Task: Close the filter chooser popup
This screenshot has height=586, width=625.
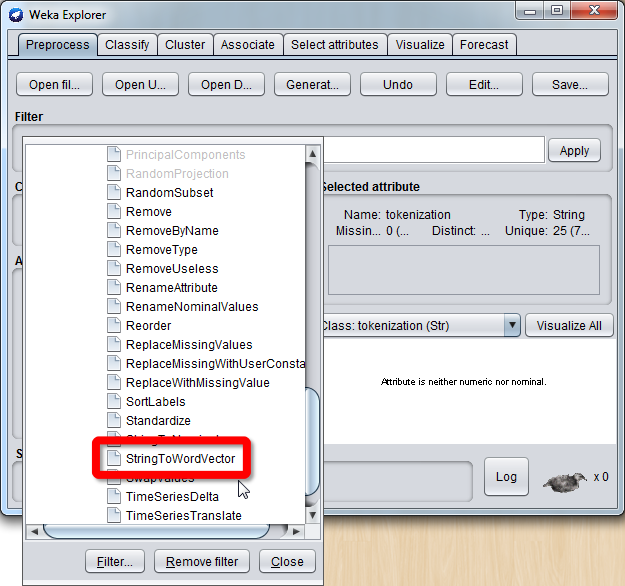Action: coord(287,561)
